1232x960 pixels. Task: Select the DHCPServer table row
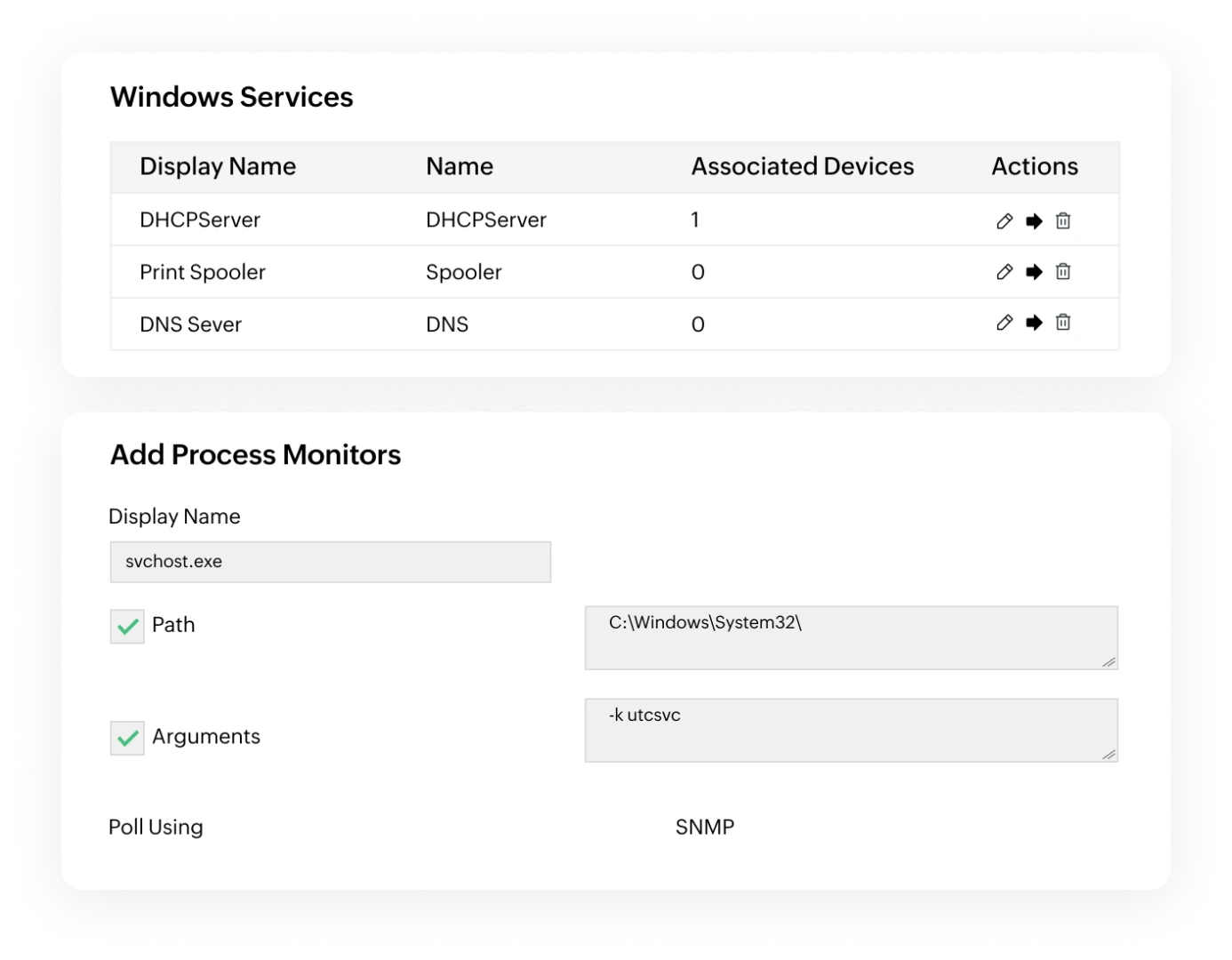(x=533, y=220)
